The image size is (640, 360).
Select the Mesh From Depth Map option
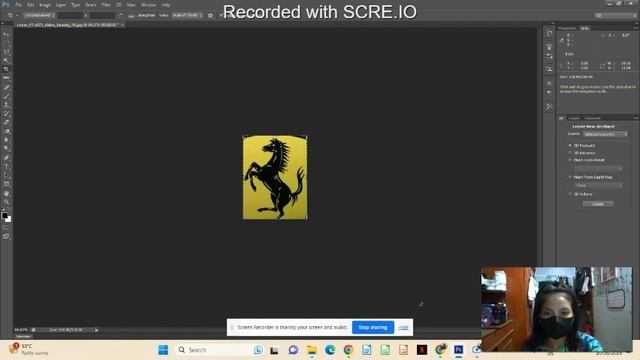coord(570,177)
